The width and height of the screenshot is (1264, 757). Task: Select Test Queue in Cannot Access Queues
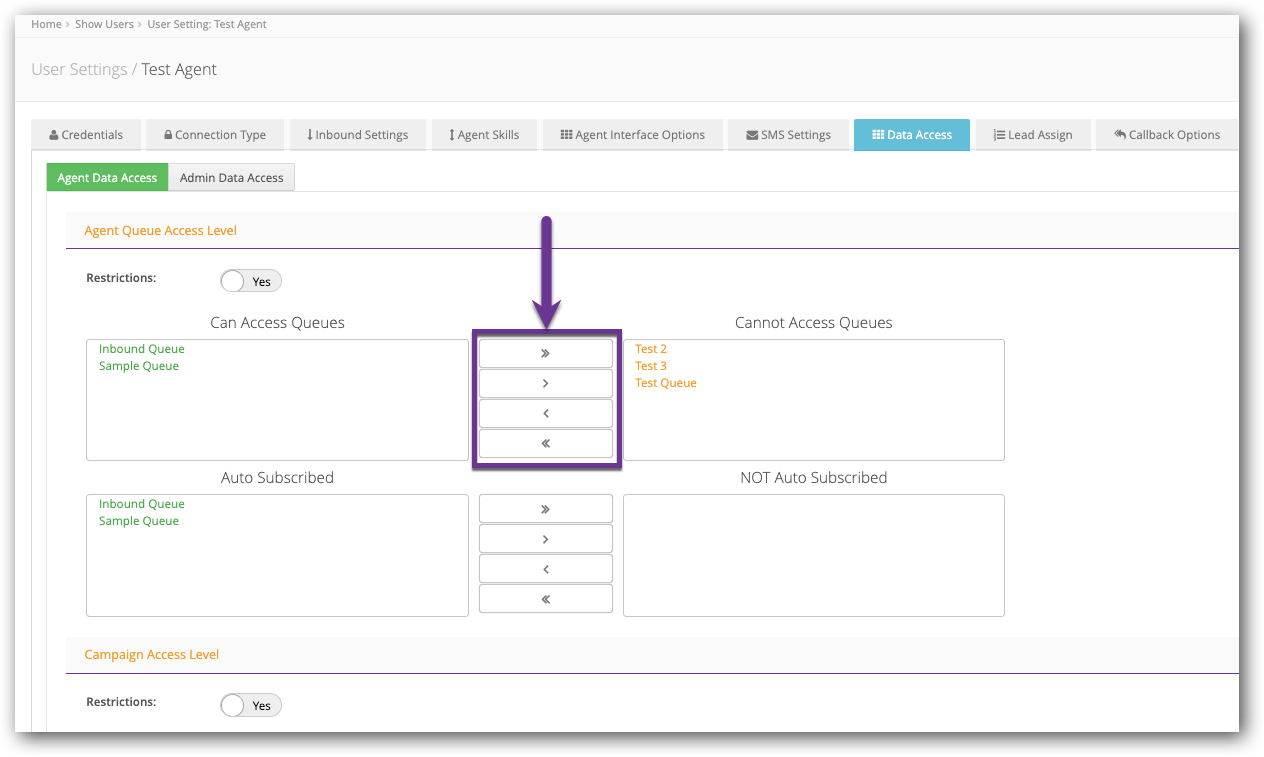[x=666, y=383]
